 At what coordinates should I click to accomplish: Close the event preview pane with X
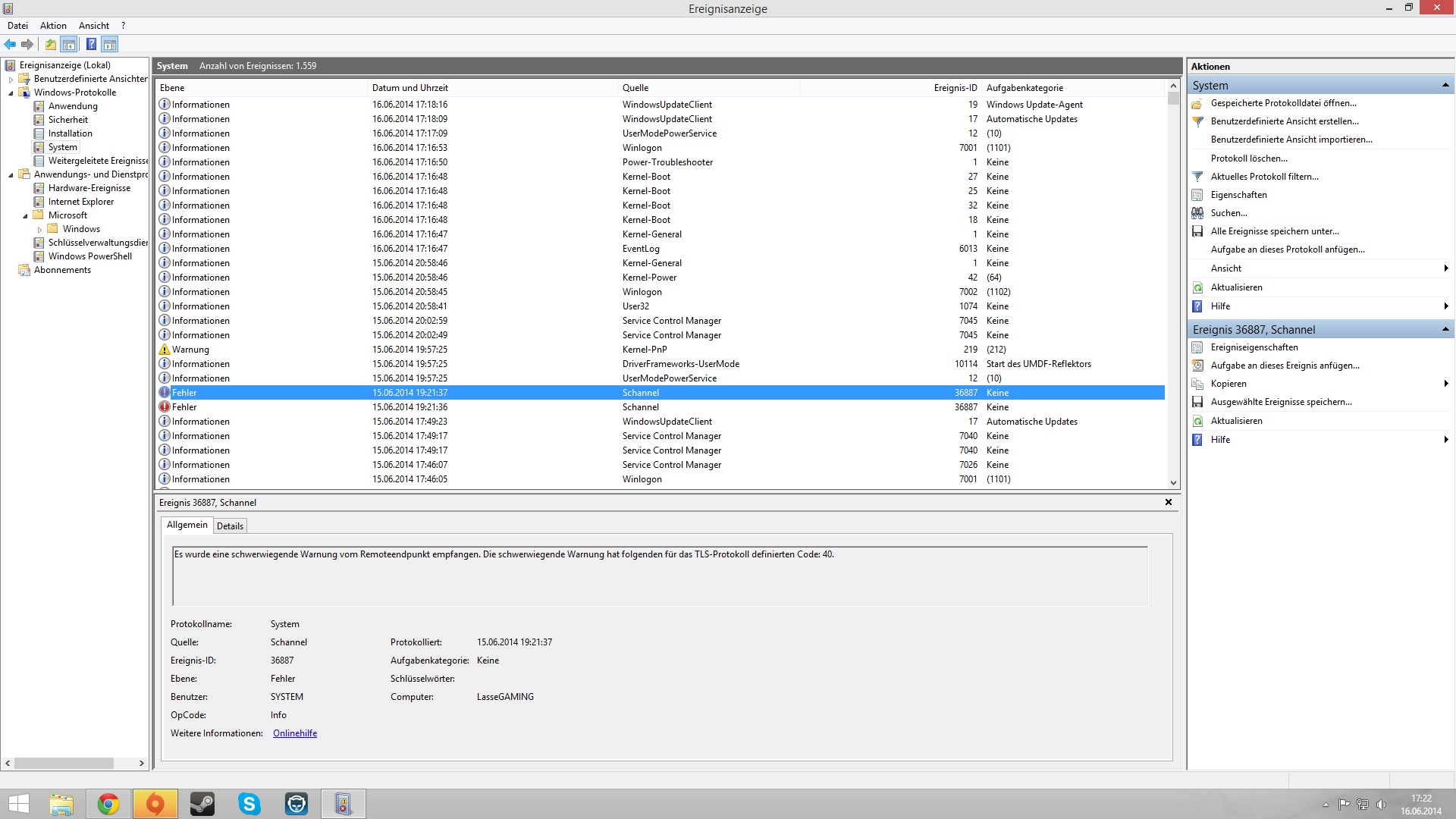[1169, 502]
